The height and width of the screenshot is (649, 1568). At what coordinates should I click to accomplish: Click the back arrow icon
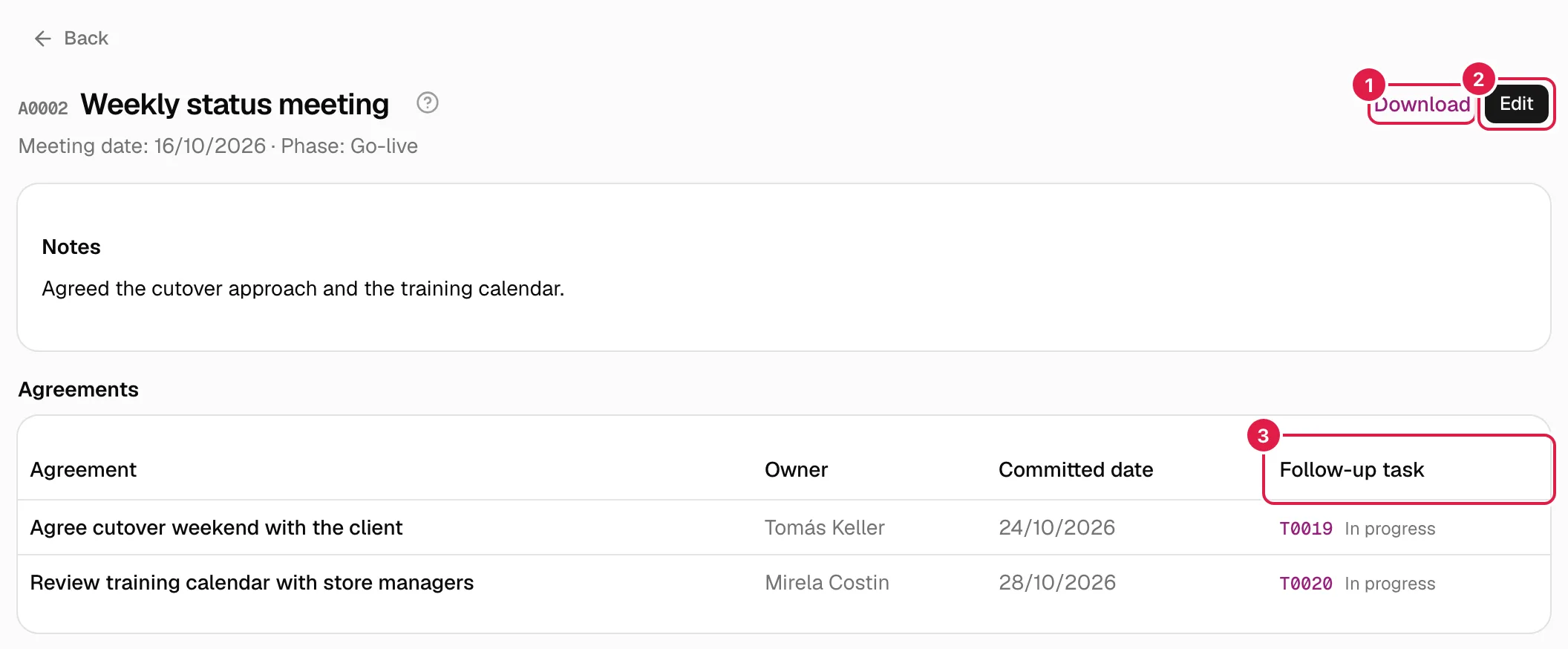(43, 39)
